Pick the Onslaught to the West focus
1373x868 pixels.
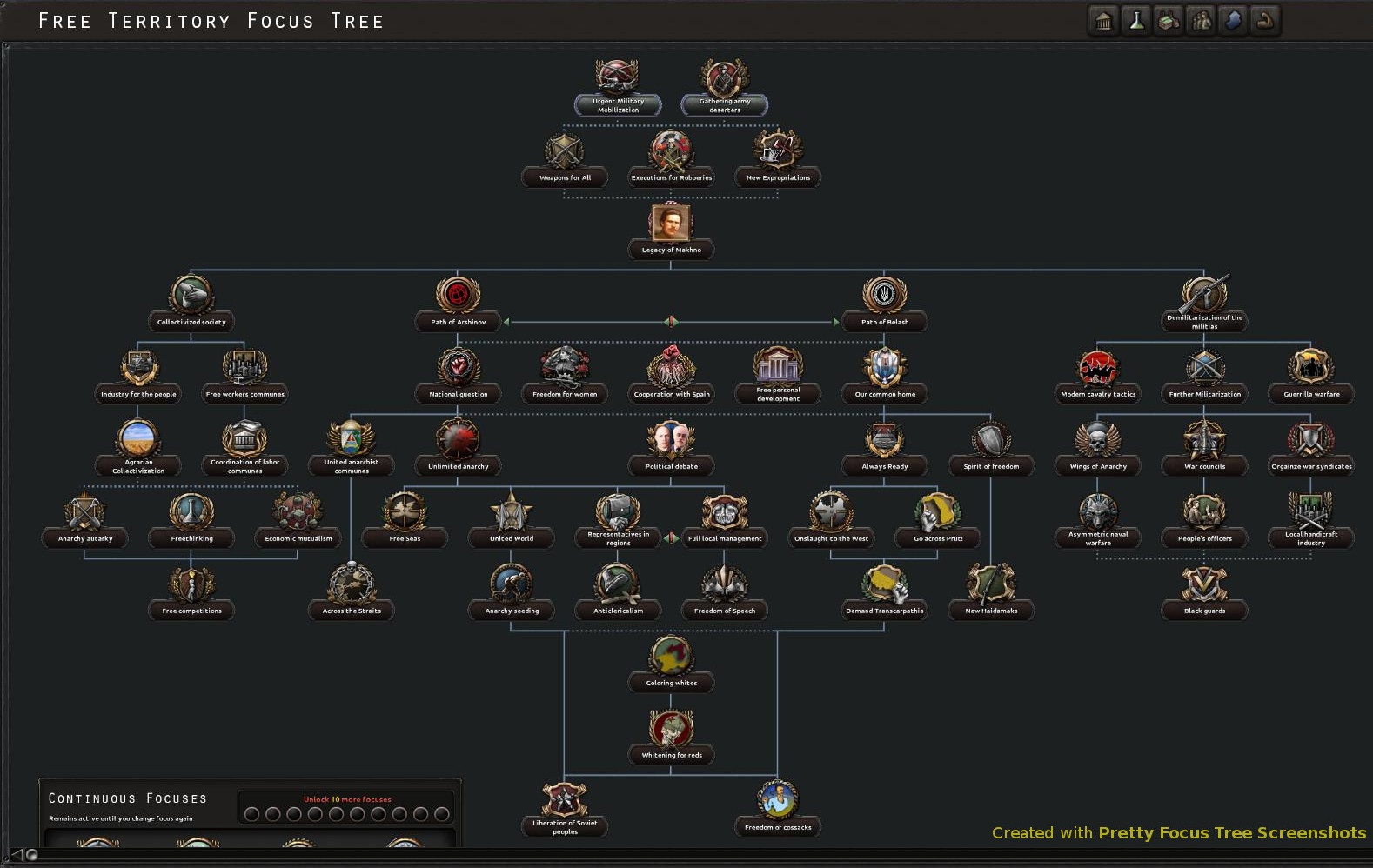(x=831, y=520)
